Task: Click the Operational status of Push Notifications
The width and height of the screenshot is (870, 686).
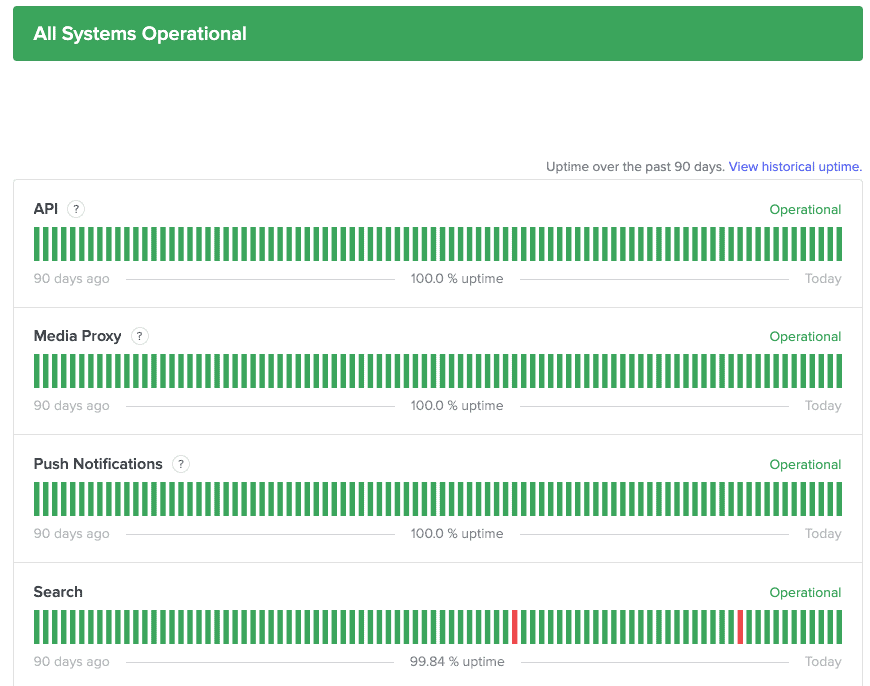Action: pos(805,465)
